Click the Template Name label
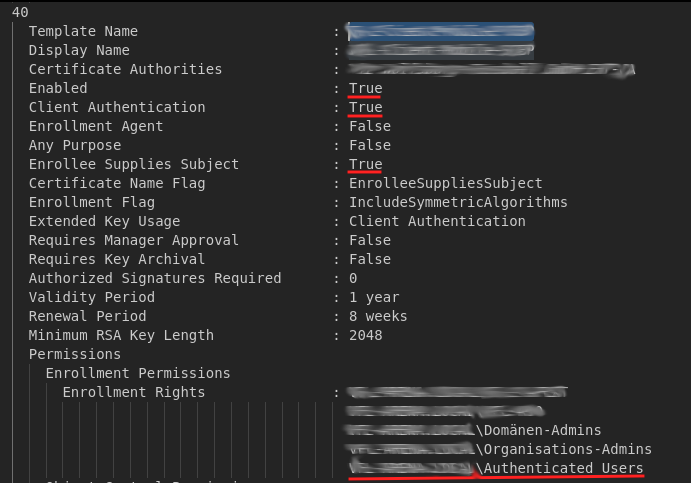The height and width of the screenshot is (483, 691). point(83,32)
